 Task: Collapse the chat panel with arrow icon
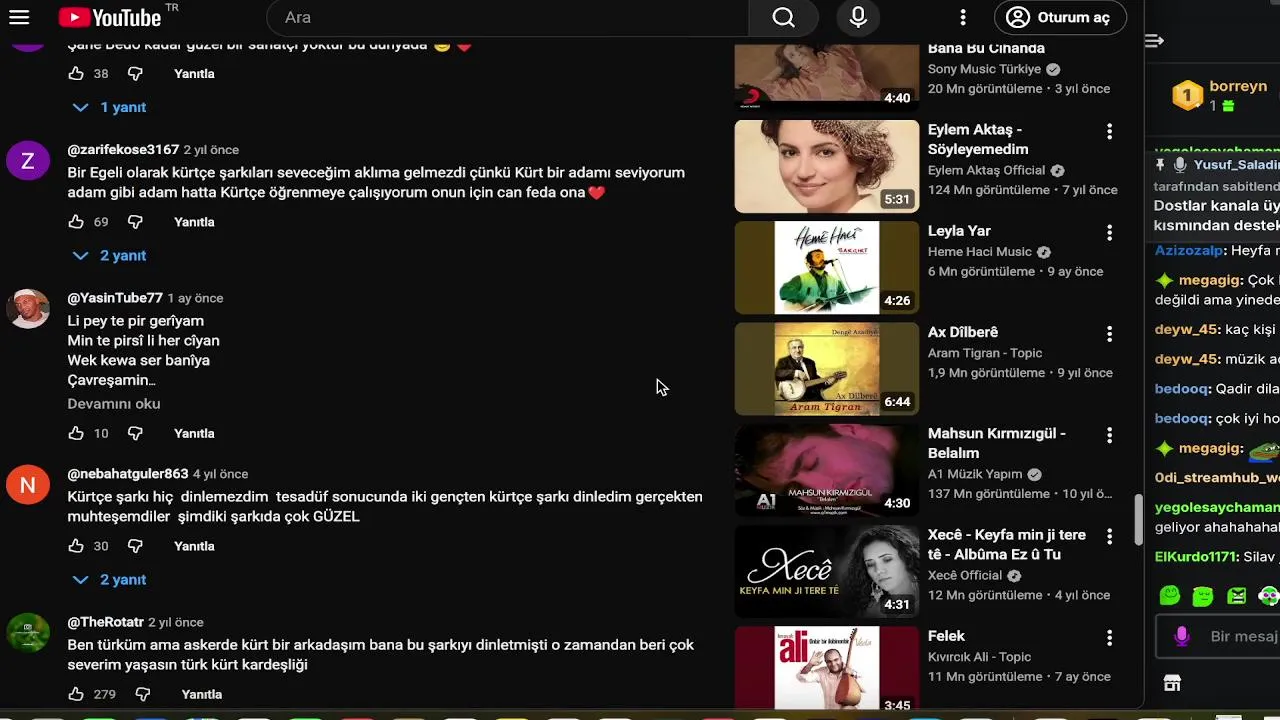coord(1154,41)
